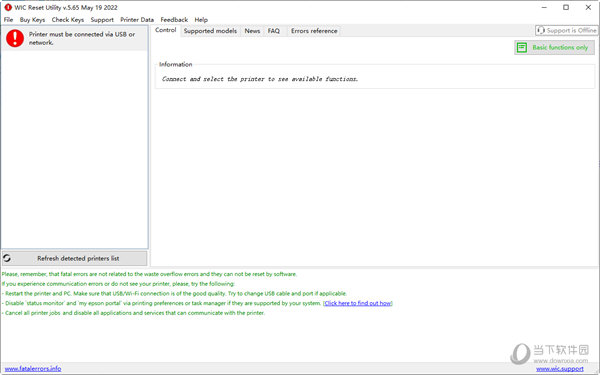
Task: Click the headset icon on Support button
Action: point(540,30)
